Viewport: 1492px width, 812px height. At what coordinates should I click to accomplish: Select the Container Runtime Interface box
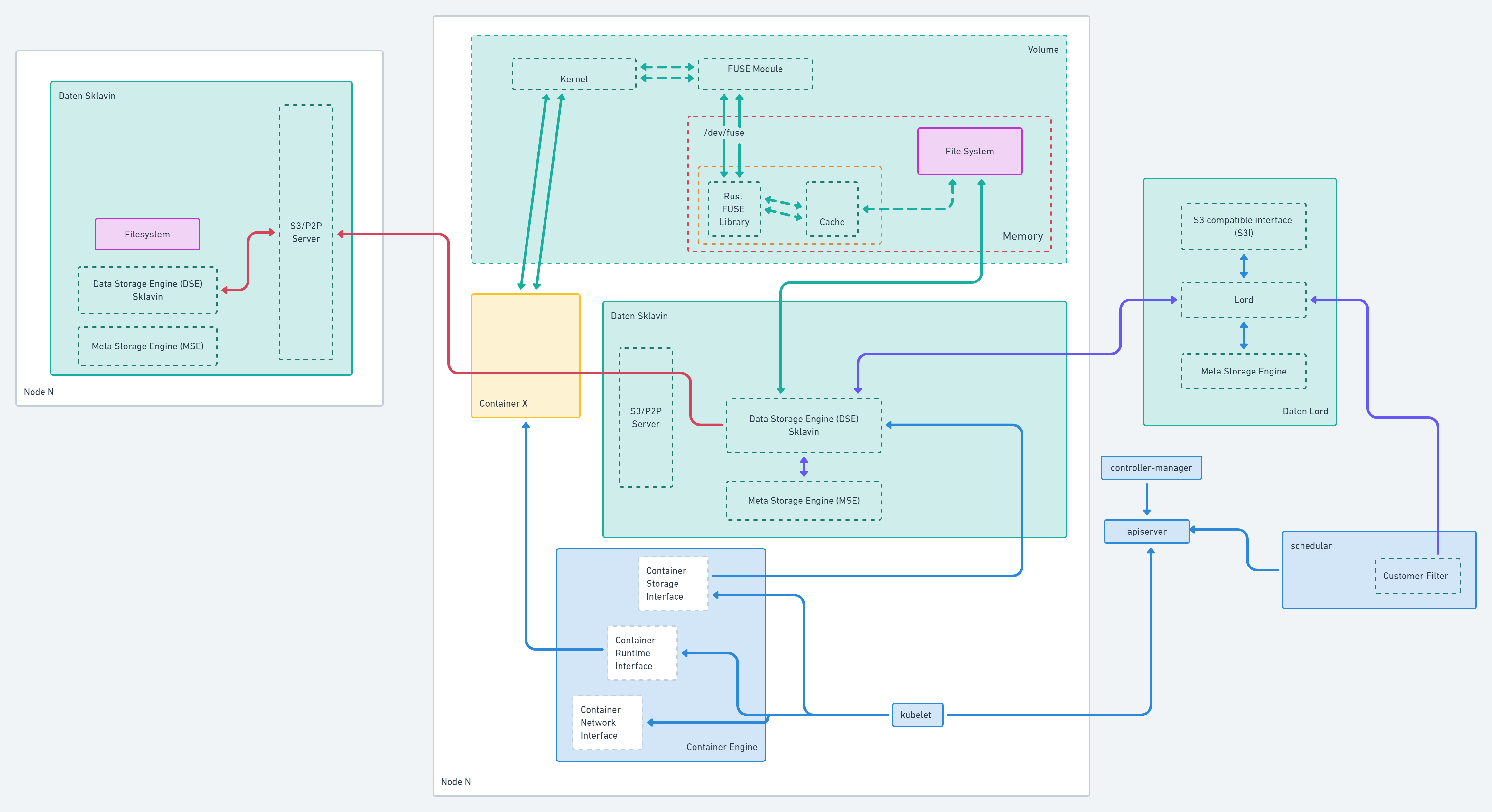pyautogui.click(x=642, y=653)
